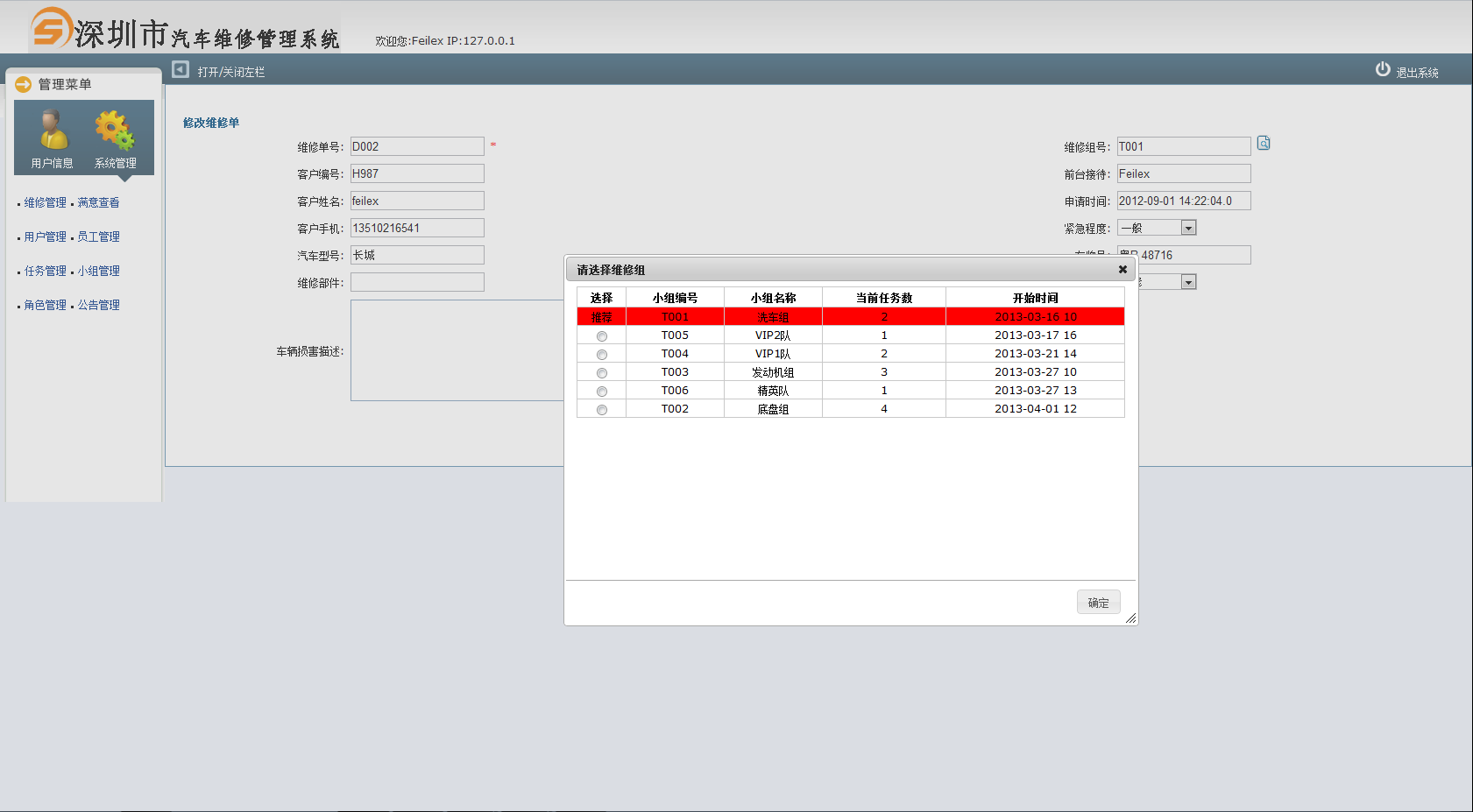The height and width of the screenshot is (812, 1473).
Task: Click the 开始时间 column header
Action: point(1035,298)
